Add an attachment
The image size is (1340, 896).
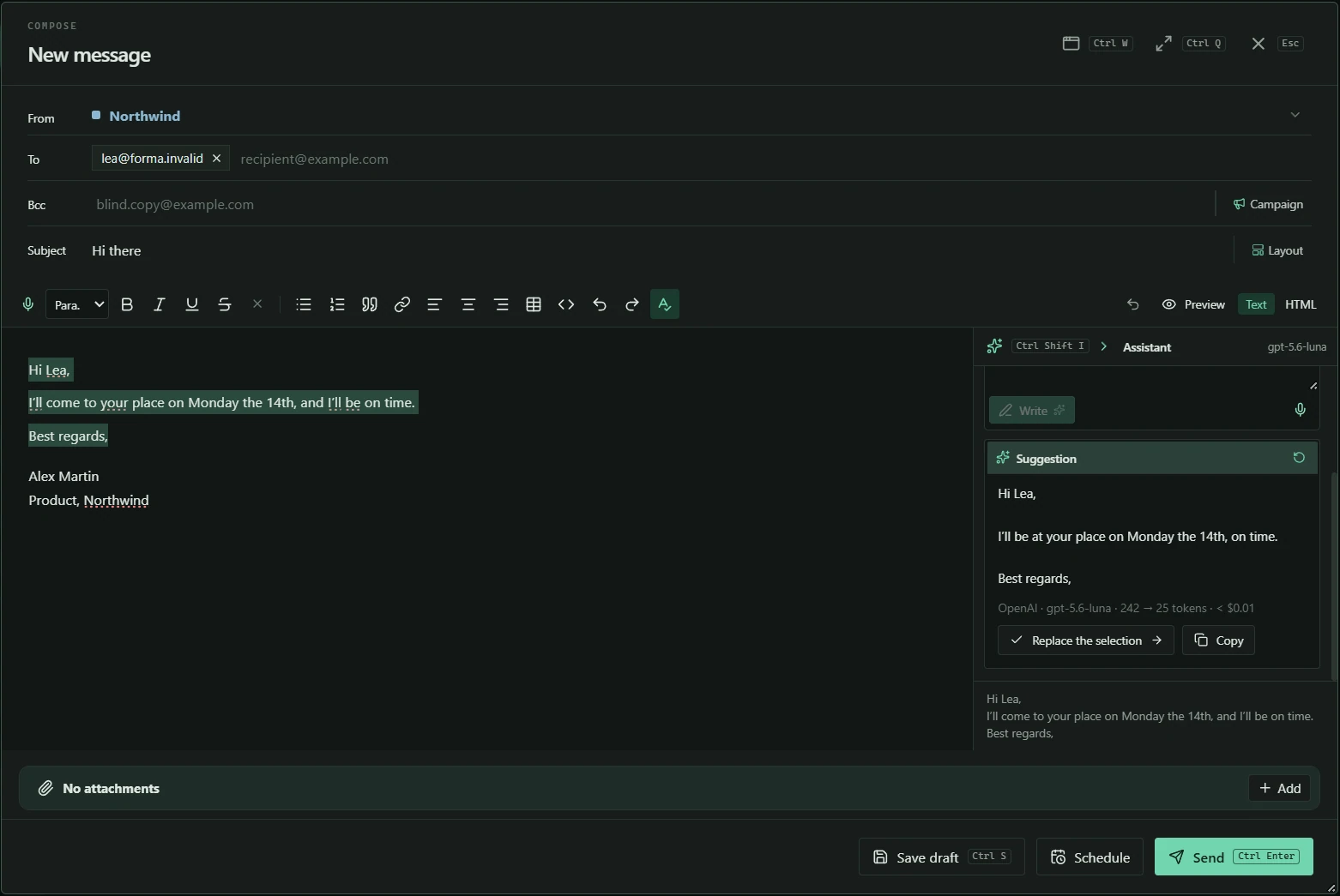click(1279, 788)
